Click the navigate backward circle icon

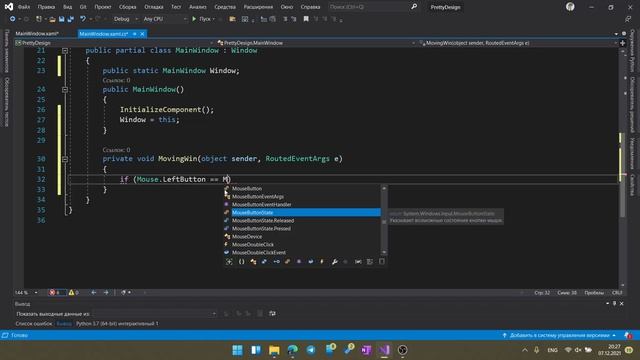[12, 19]
